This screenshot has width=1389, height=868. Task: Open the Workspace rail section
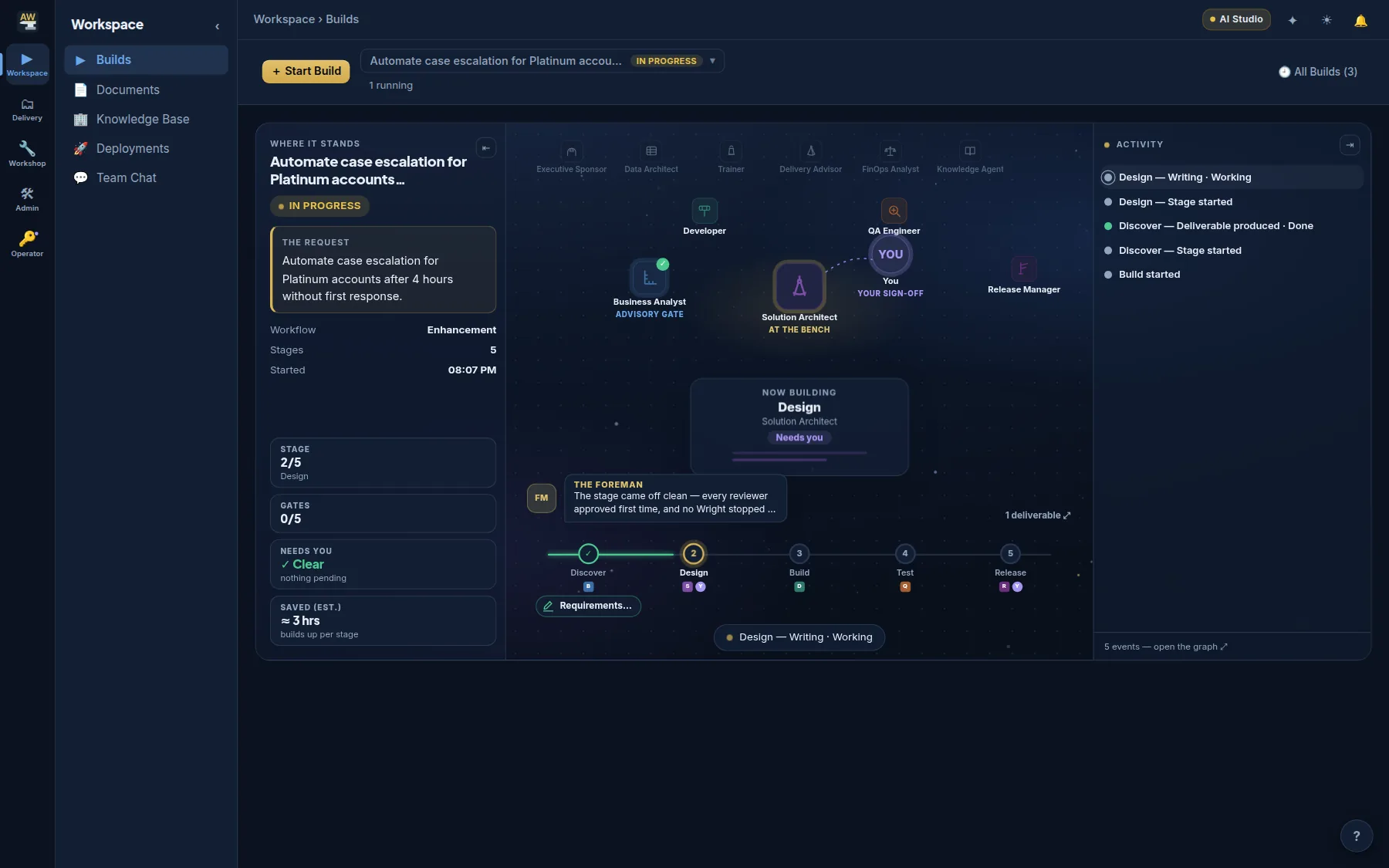(x=27, y=64)
